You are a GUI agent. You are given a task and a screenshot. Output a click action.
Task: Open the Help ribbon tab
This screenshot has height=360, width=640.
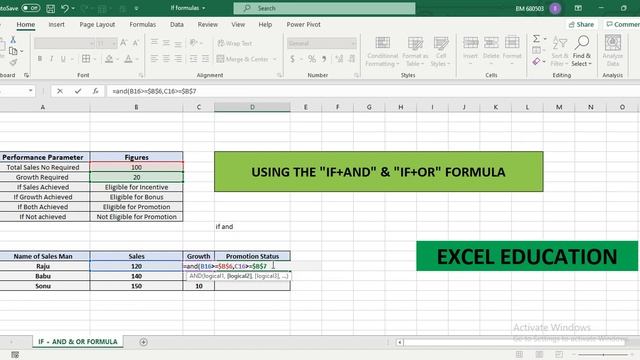[265, 24]
